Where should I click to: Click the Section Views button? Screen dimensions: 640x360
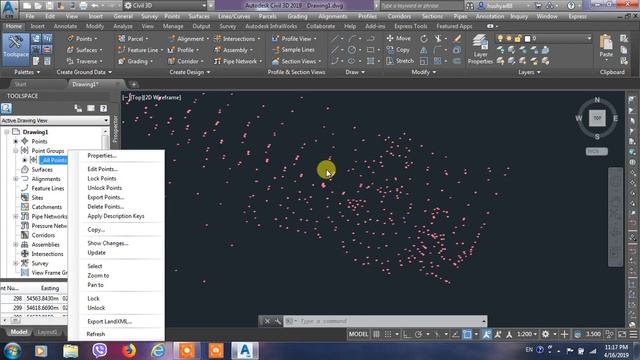click(x=298, y=61)
